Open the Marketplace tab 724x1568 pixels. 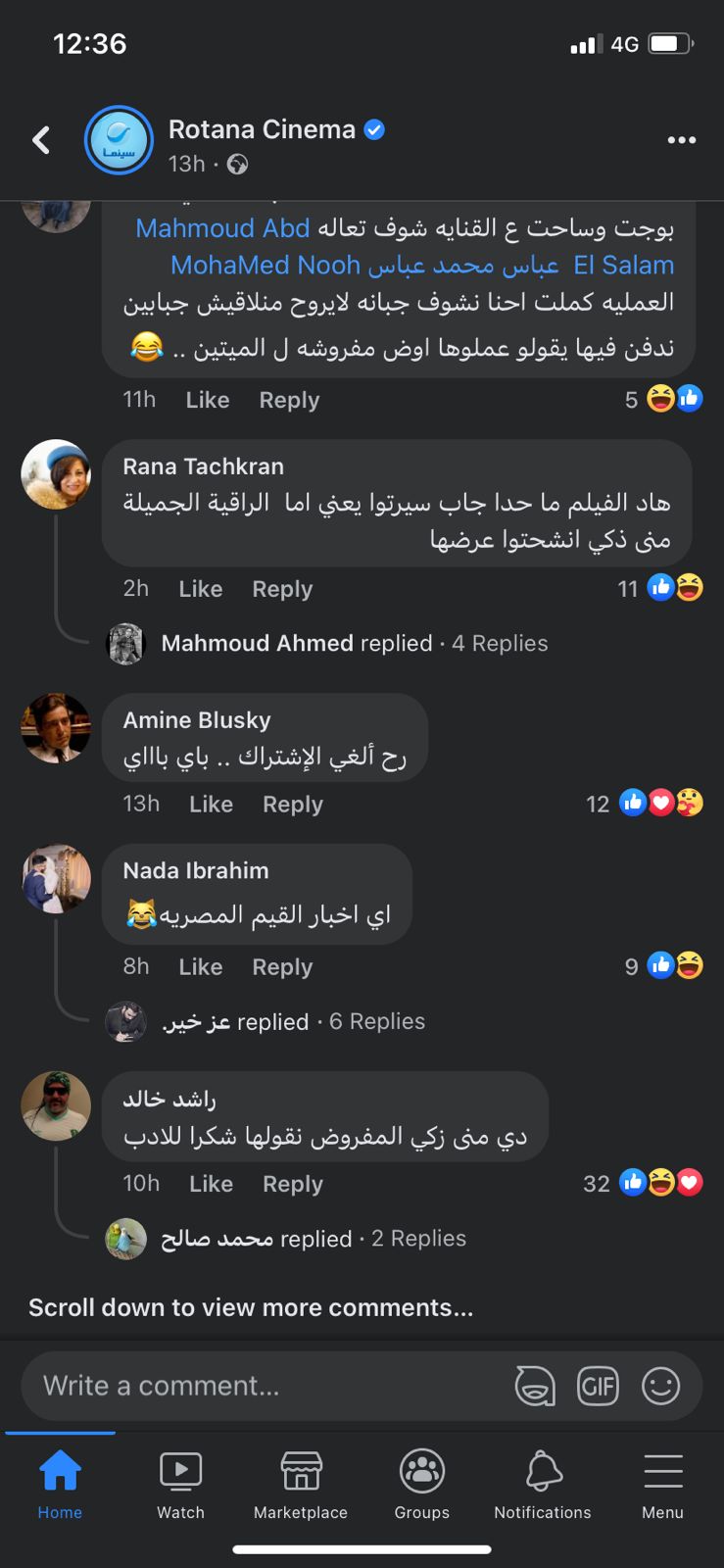pyautogui.click(x=301, y=1486)
